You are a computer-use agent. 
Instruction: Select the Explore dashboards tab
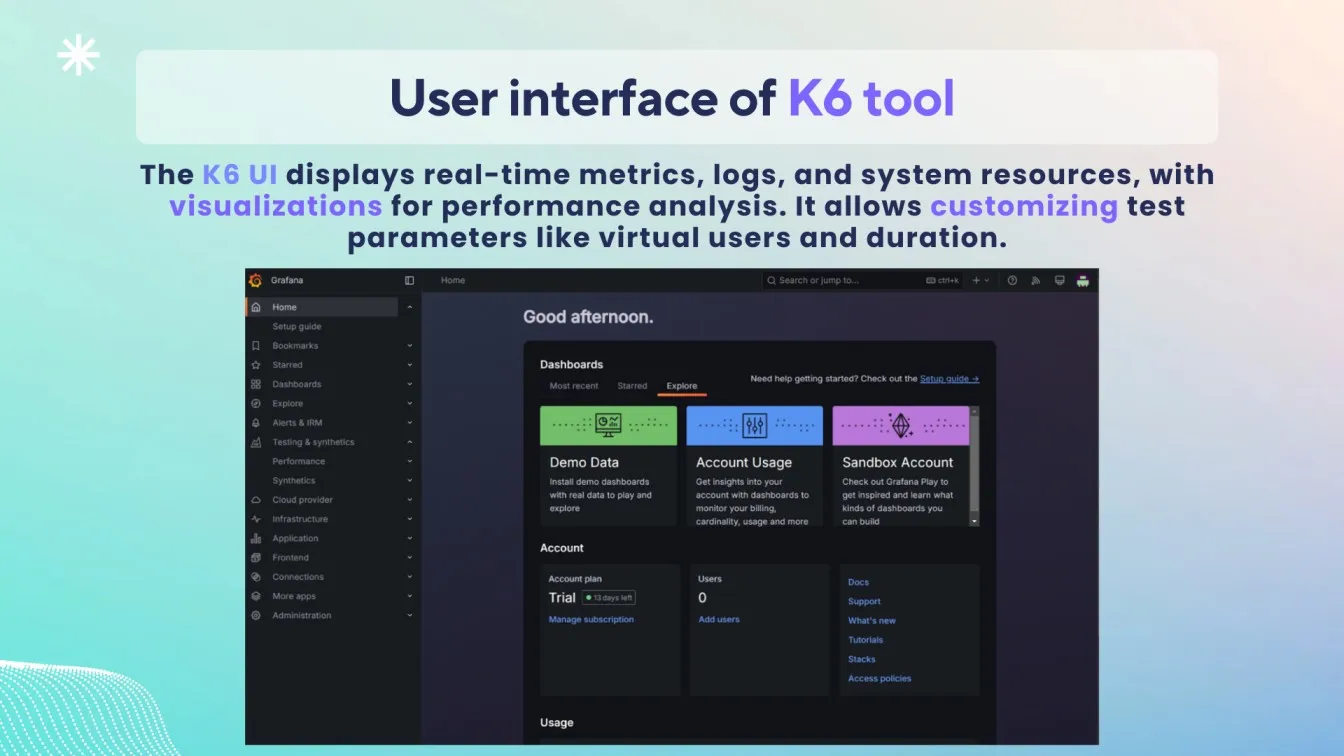click(x=682, y=386)
